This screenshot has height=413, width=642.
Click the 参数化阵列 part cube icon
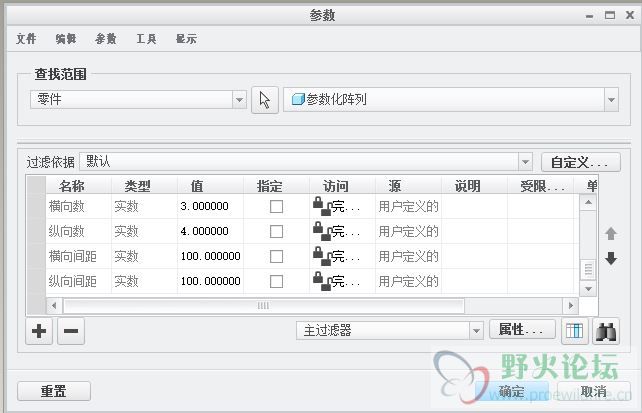tap(298, 99)
